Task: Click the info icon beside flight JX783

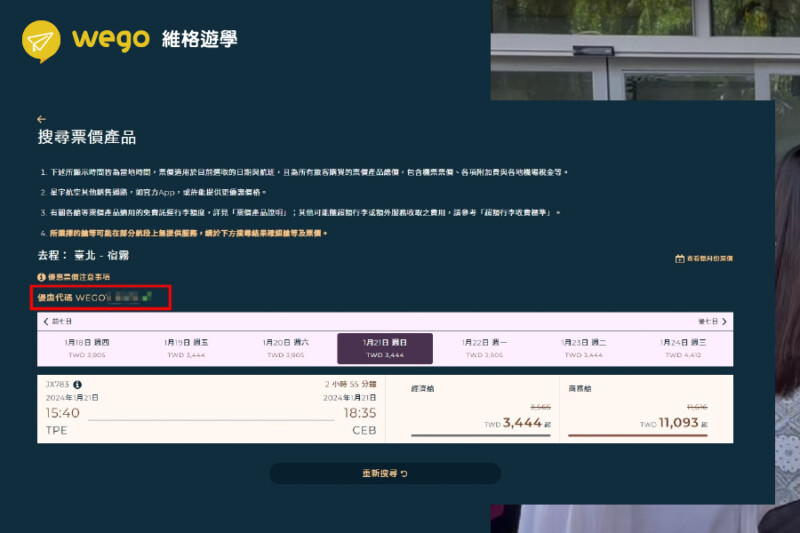Action: click(77, 384)
